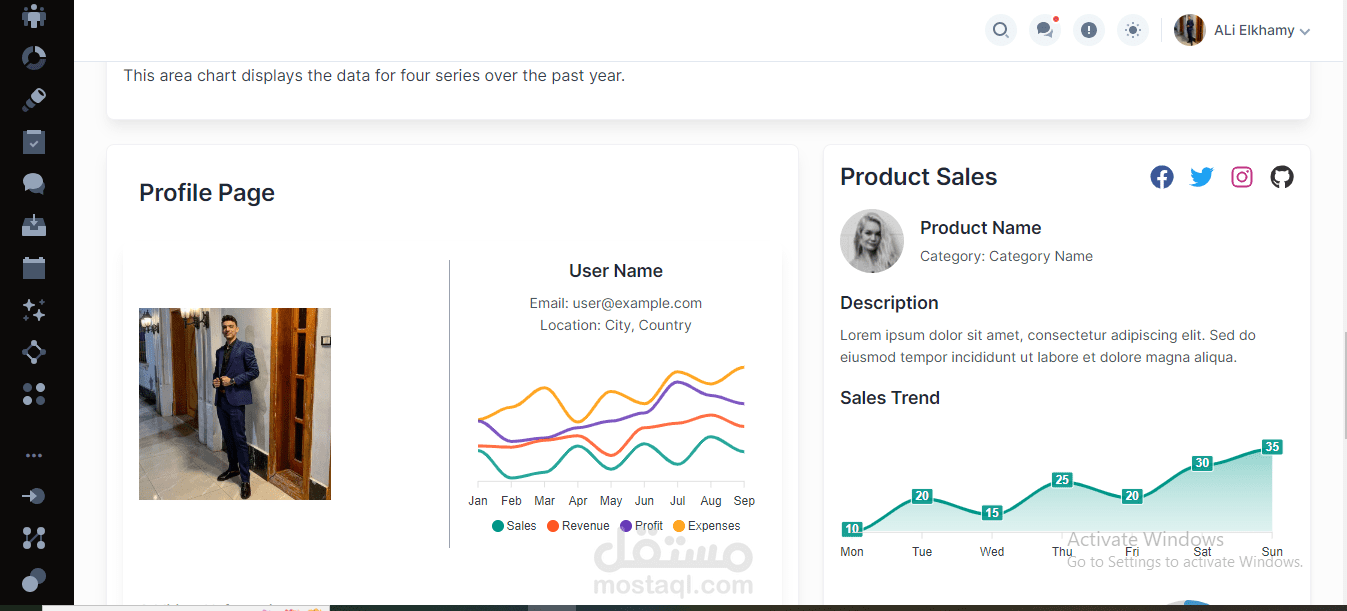Toggle the Expenses legend item
This screenshot has height=611, width=1347.
[706, 526]
